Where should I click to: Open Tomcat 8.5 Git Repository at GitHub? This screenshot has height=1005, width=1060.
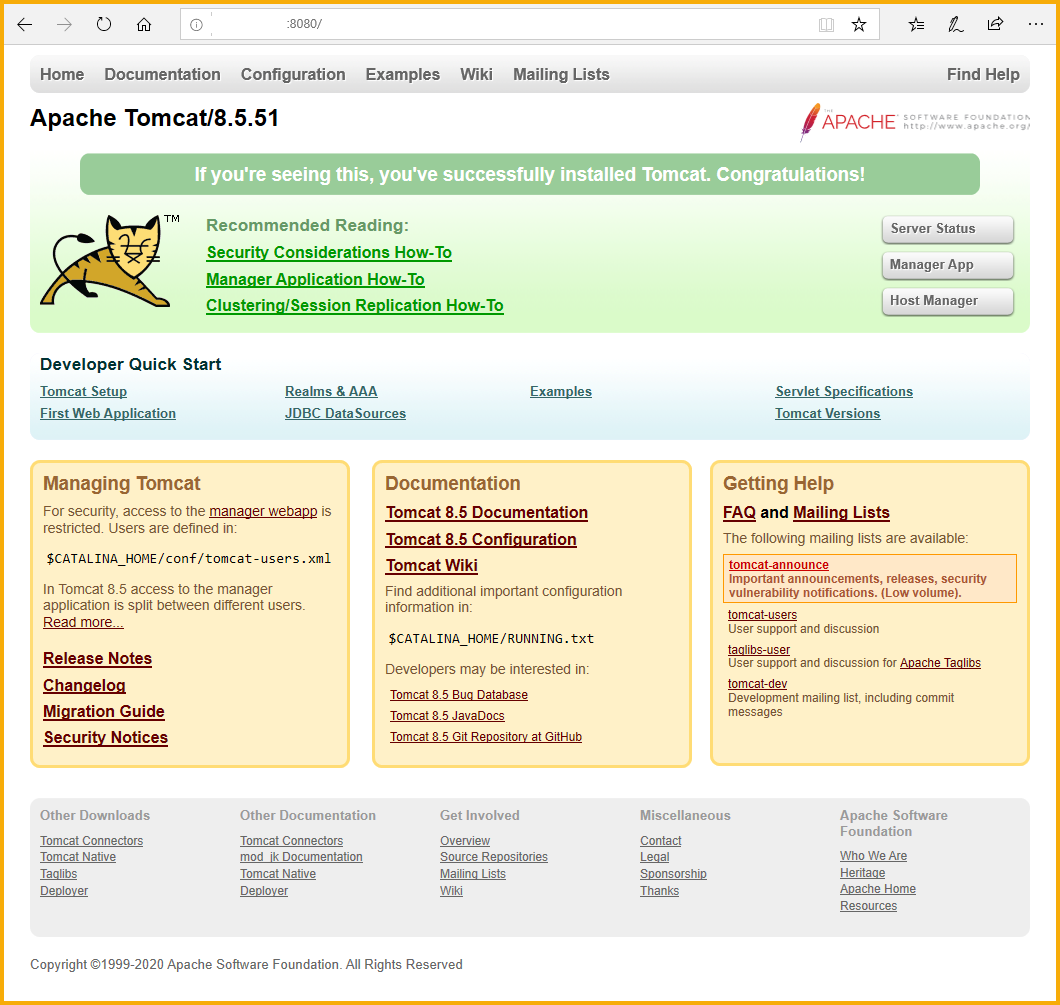pyautogui.click(x=485, y=737)
